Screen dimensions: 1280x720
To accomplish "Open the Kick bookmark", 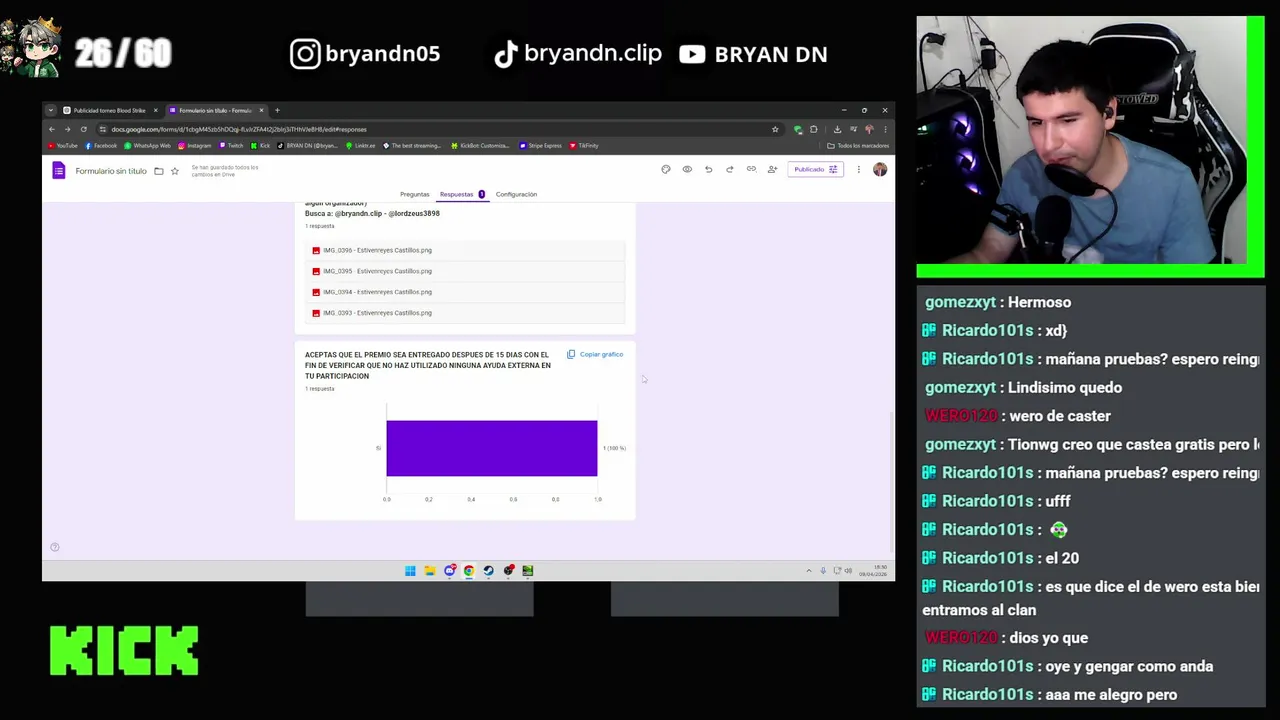I will click(261, 146).
